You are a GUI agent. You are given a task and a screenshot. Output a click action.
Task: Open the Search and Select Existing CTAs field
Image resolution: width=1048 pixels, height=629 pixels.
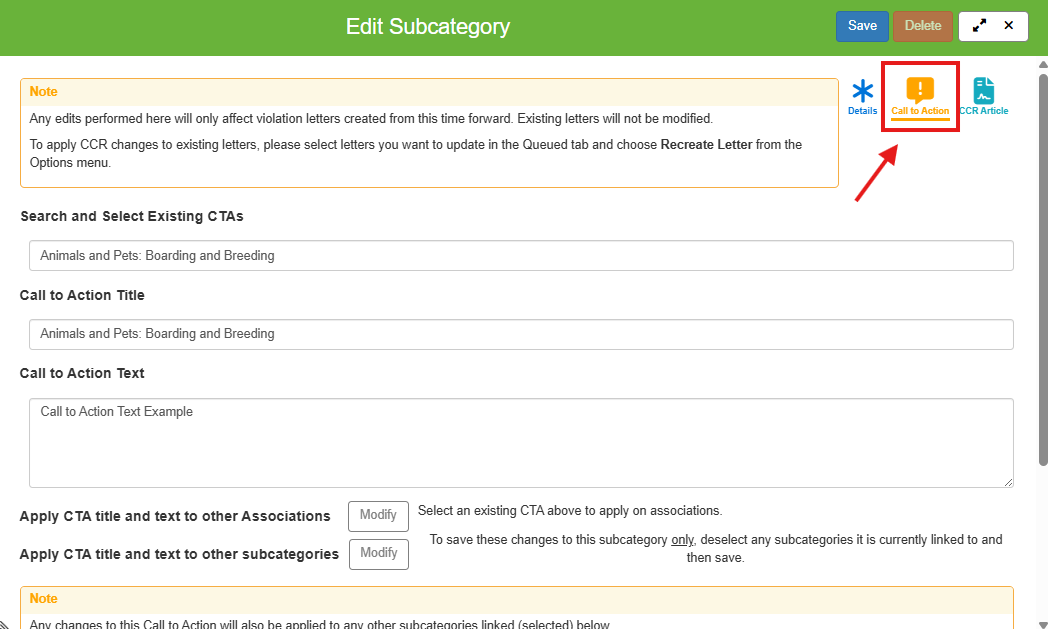521,255
